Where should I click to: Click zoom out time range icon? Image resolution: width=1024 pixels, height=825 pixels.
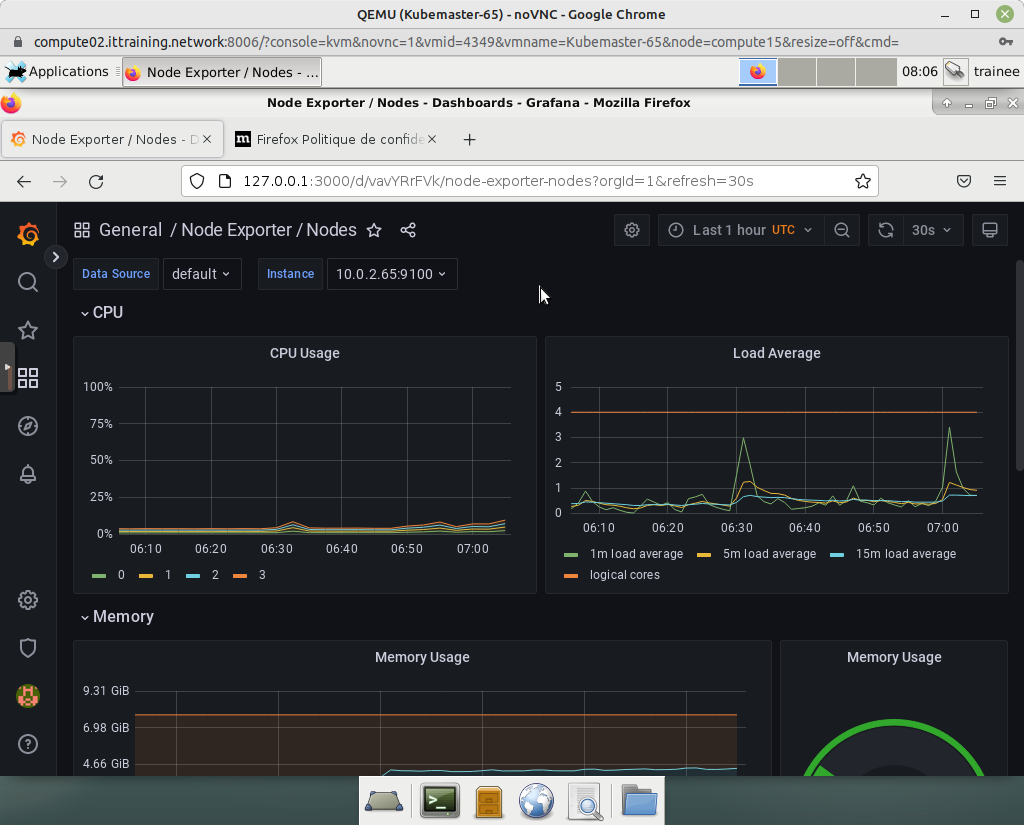[x=842, y=230]
